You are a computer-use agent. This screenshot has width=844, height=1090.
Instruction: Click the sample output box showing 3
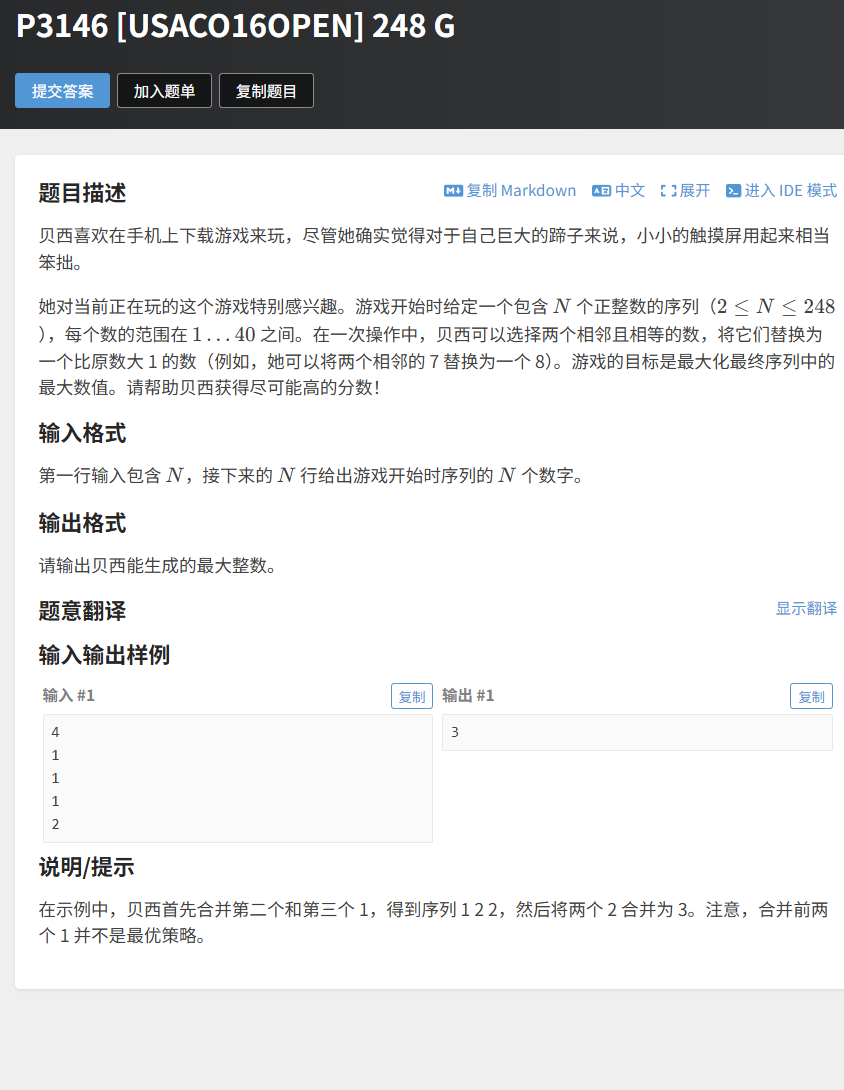click(x=638, y=732)
